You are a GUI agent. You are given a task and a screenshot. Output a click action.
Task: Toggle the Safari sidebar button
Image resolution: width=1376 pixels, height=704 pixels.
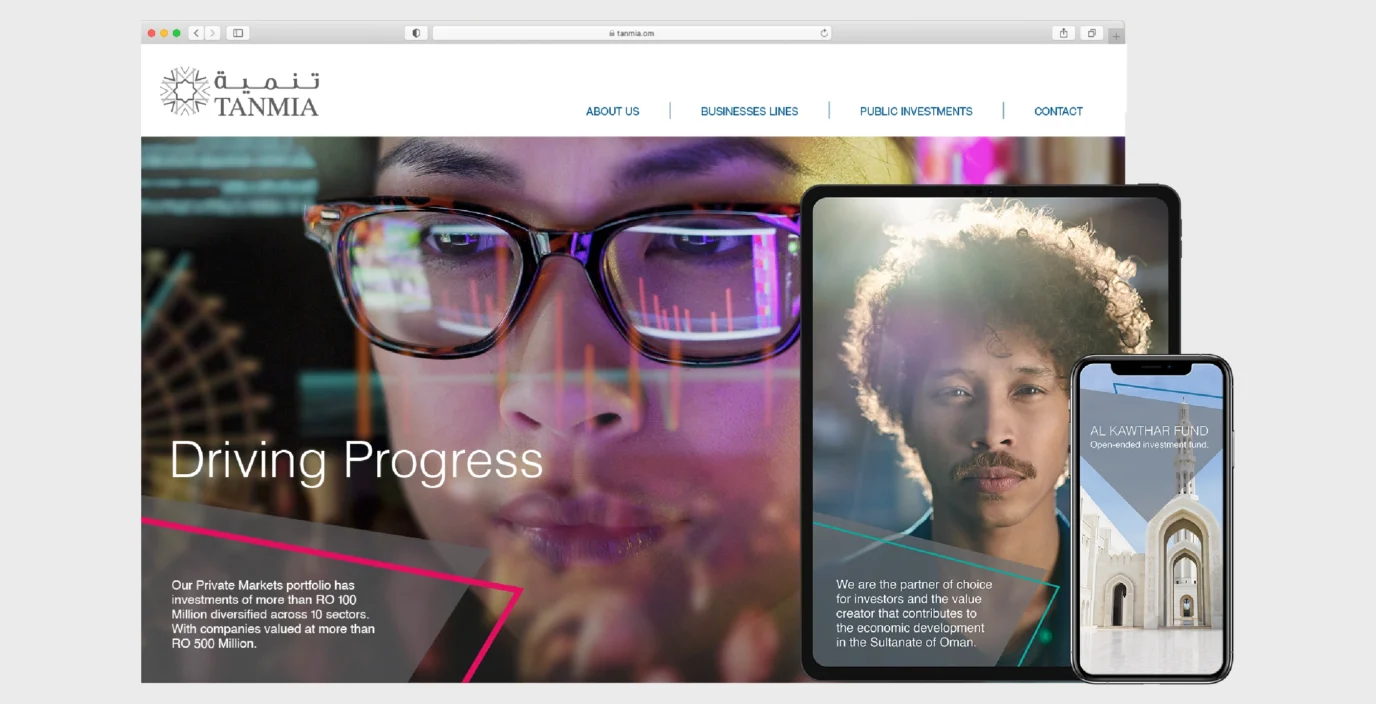[238, 33]
